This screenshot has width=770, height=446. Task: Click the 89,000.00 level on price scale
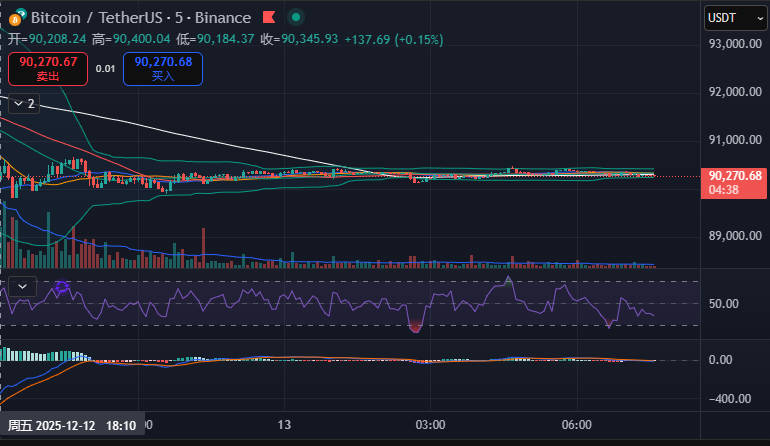coord(735,237)
